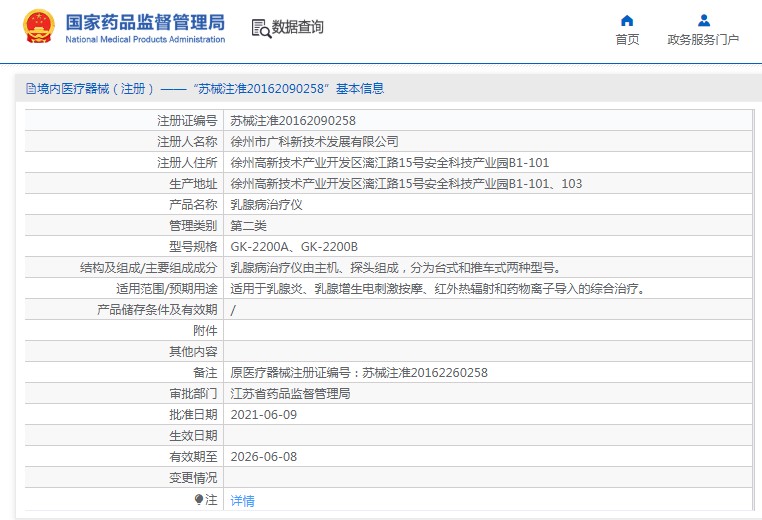Select expiry date 2026-06-08
Viewport: 762px width, 520px height.
point(263,456)
